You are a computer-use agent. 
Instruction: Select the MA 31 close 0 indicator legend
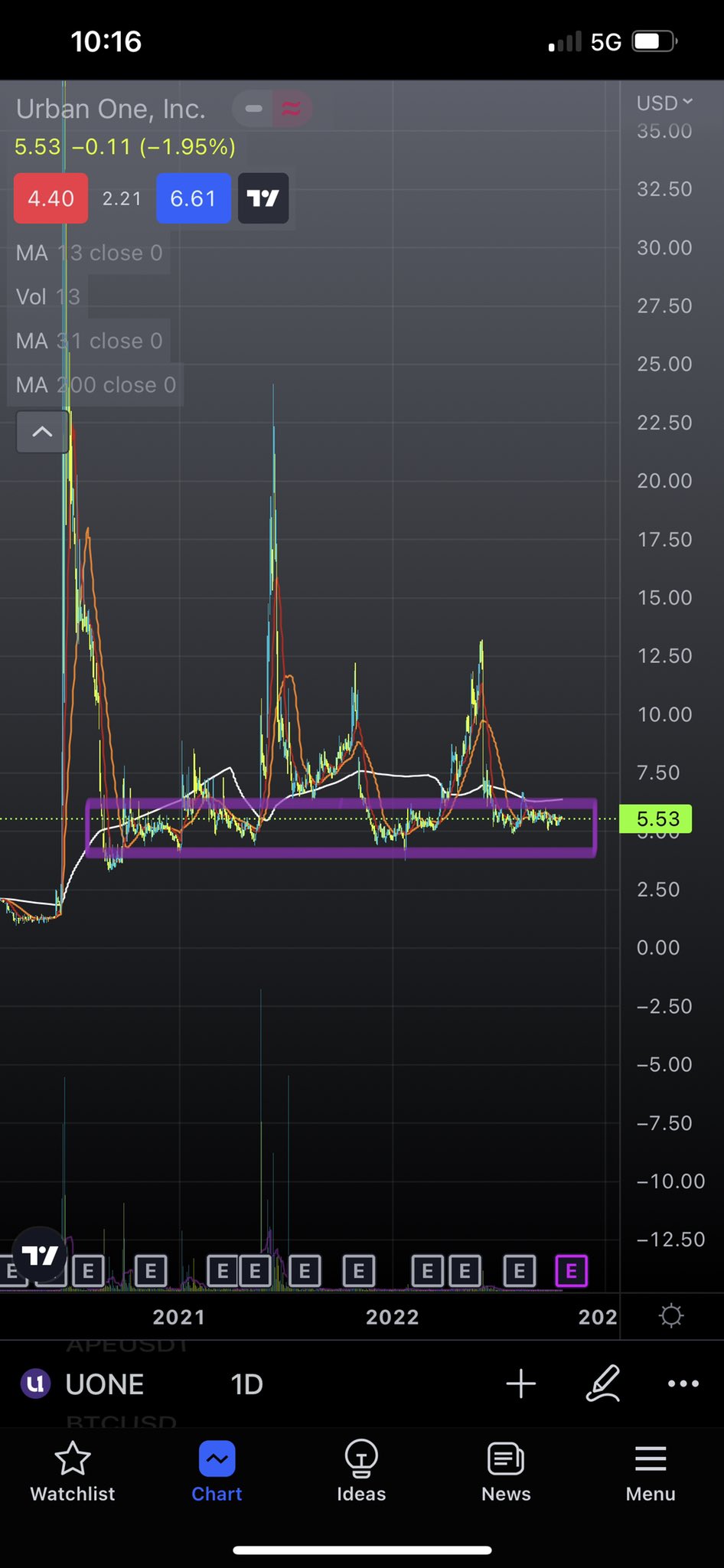90,341
